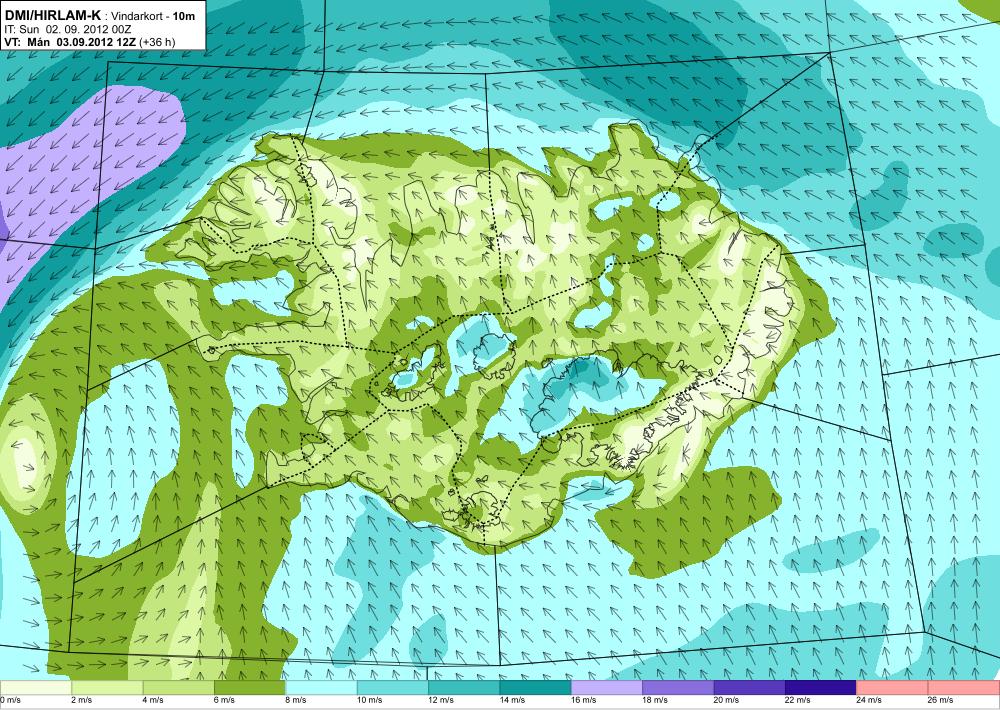1000x710 pixels.
Task: Click the "12 m/s" legend label
Action: [x=441, y=700]
